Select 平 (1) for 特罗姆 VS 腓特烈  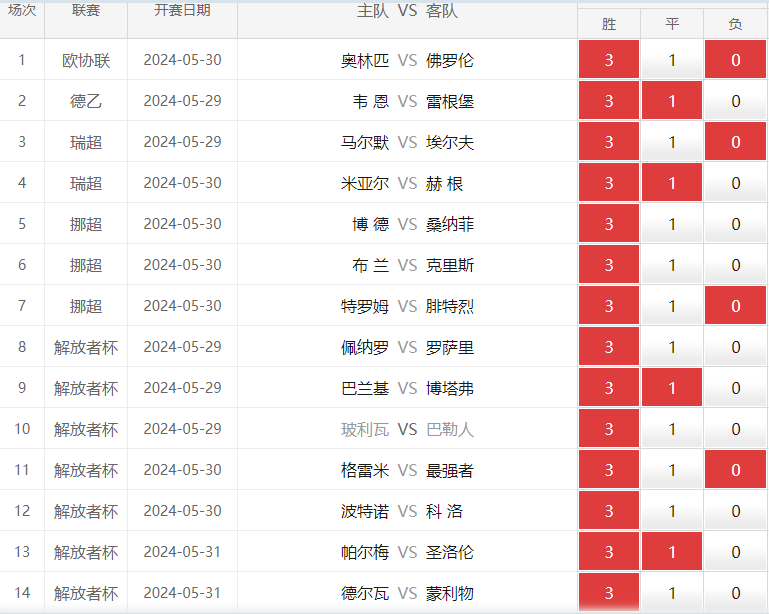coord(672,306)
